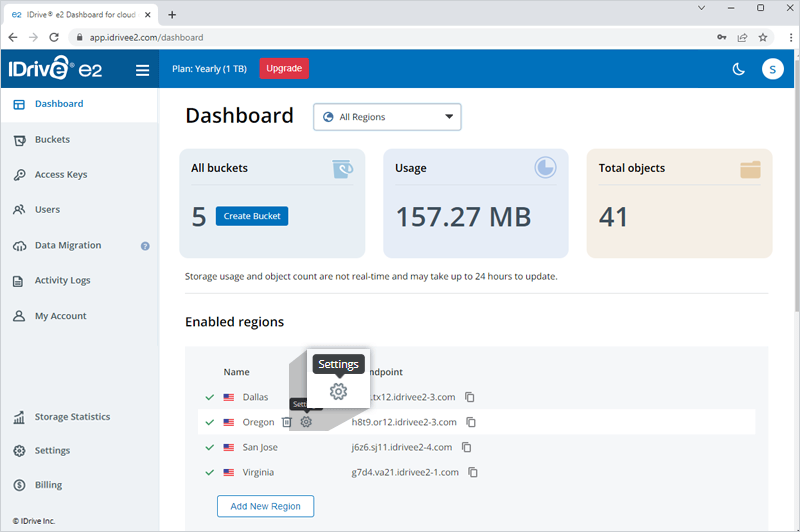Click the Create Bucket button
The height and width of the screenshot is (532, 800).
[252, 216]
